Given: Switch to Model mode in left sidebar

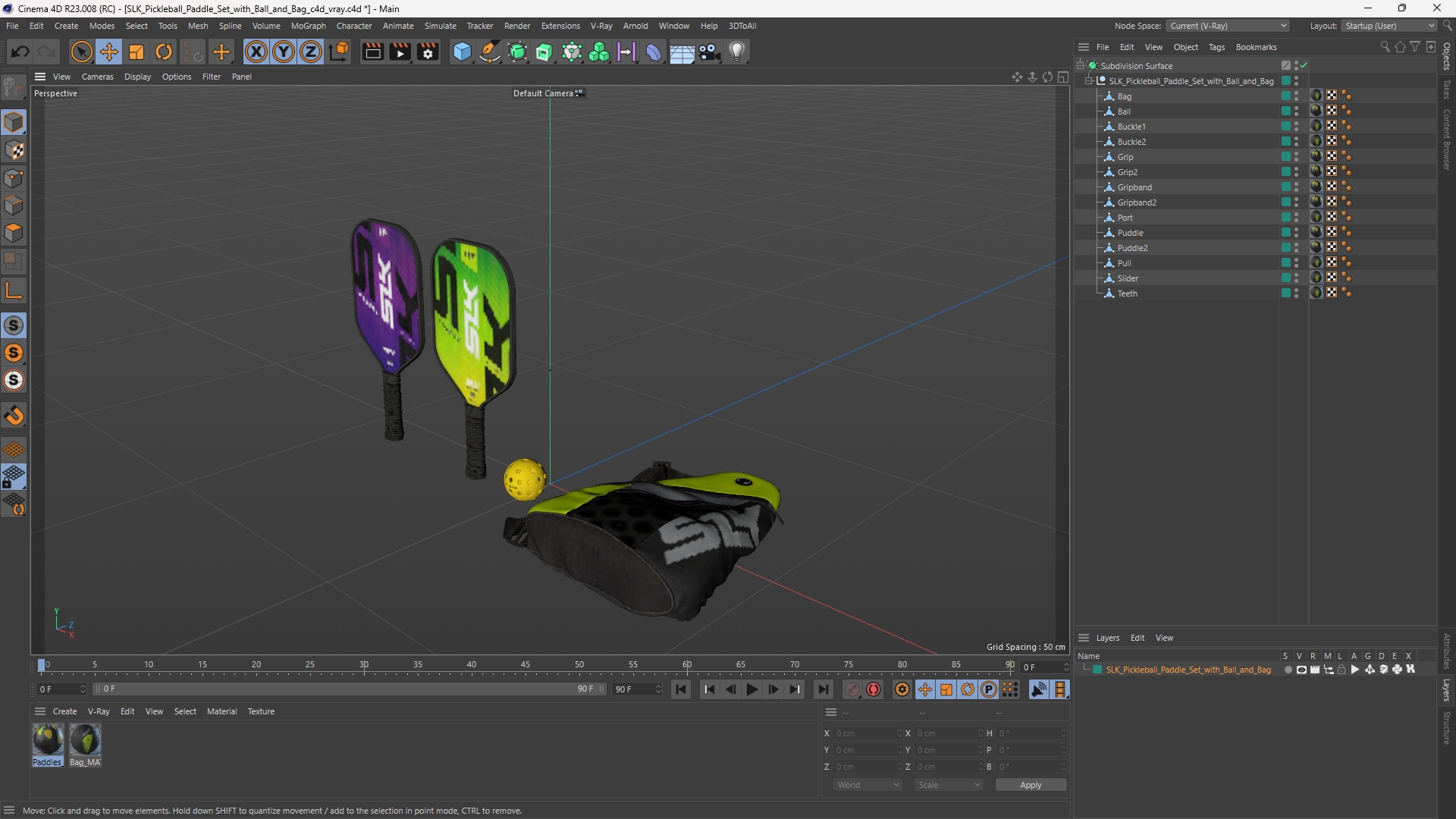Looking at the screenshot, I should 14,122.
